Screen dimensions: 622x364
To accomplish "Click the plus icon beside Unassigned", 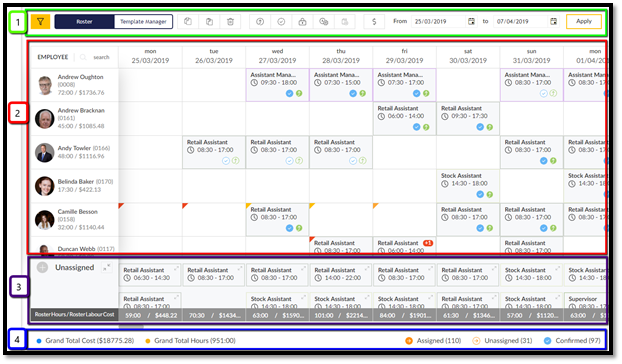I will click(42, 267).
